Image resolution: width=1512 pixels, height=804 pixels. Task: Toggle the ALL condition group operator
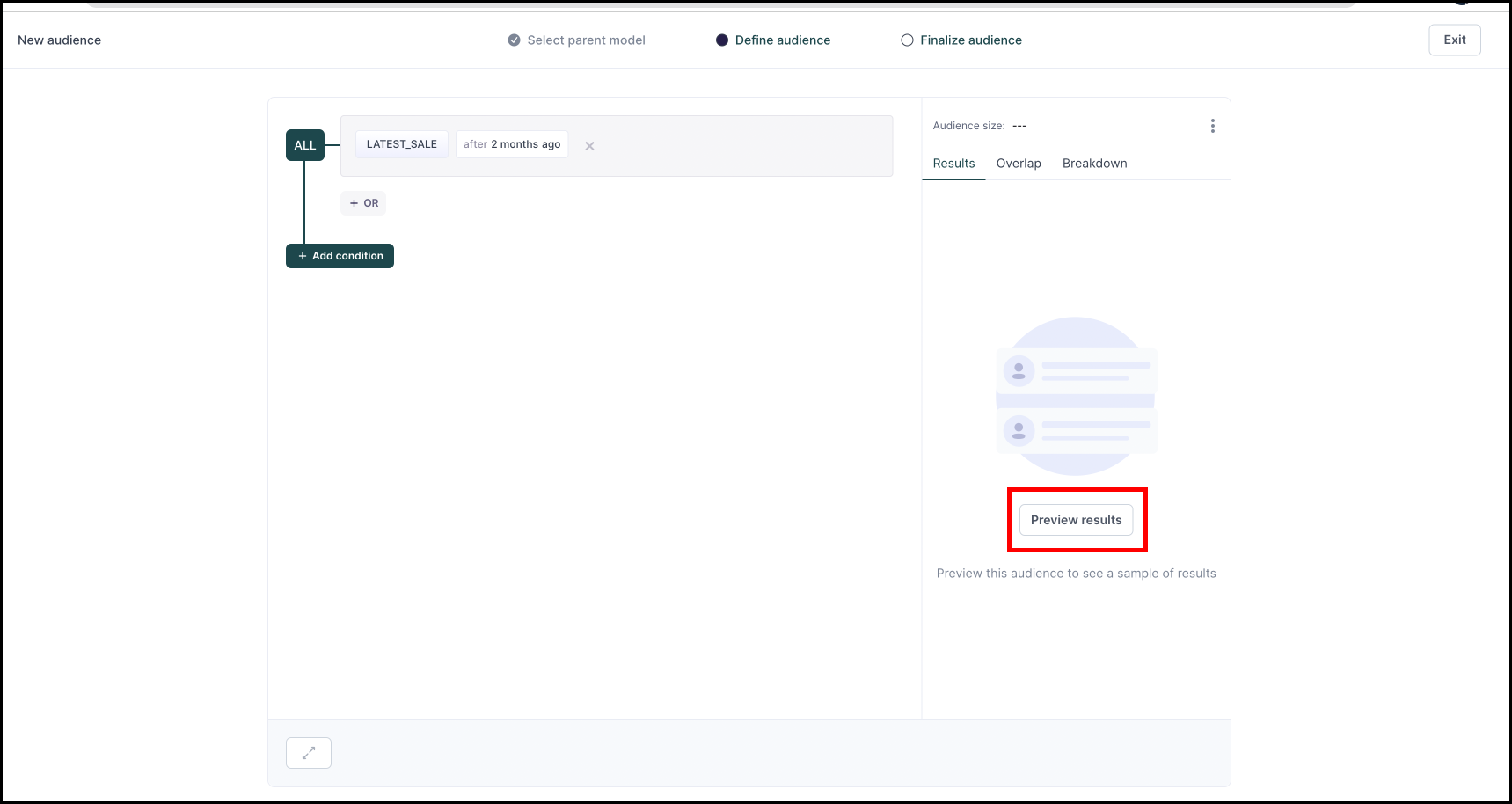click(x=305, y=145)
